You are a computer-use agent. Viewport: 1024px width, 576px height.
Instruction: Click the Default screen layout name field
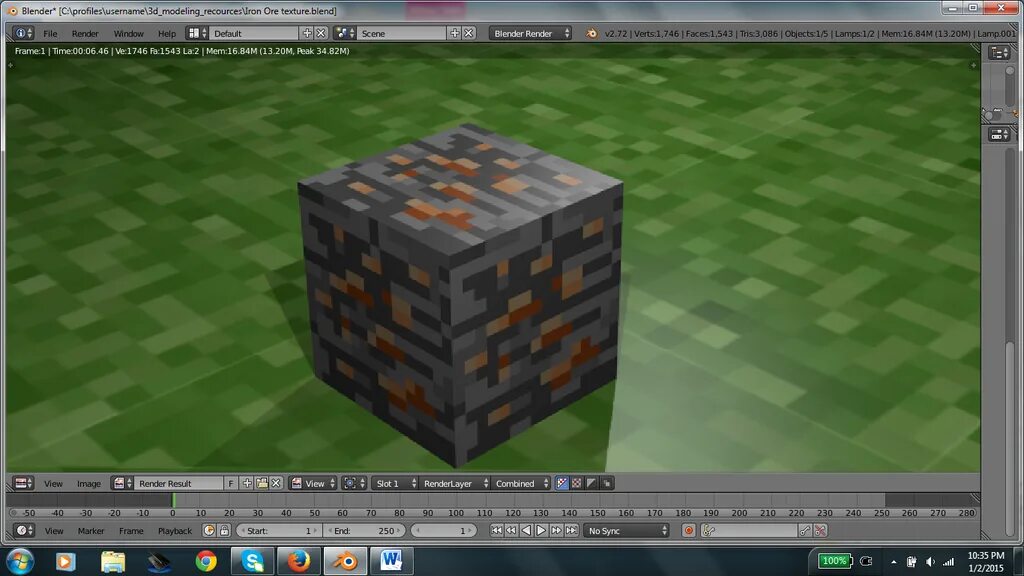pos(255,33)
